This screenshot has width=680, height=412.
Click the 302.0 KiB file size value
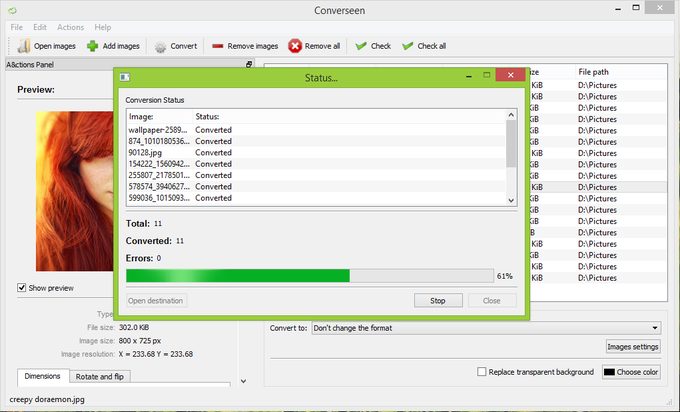point(134,327)
